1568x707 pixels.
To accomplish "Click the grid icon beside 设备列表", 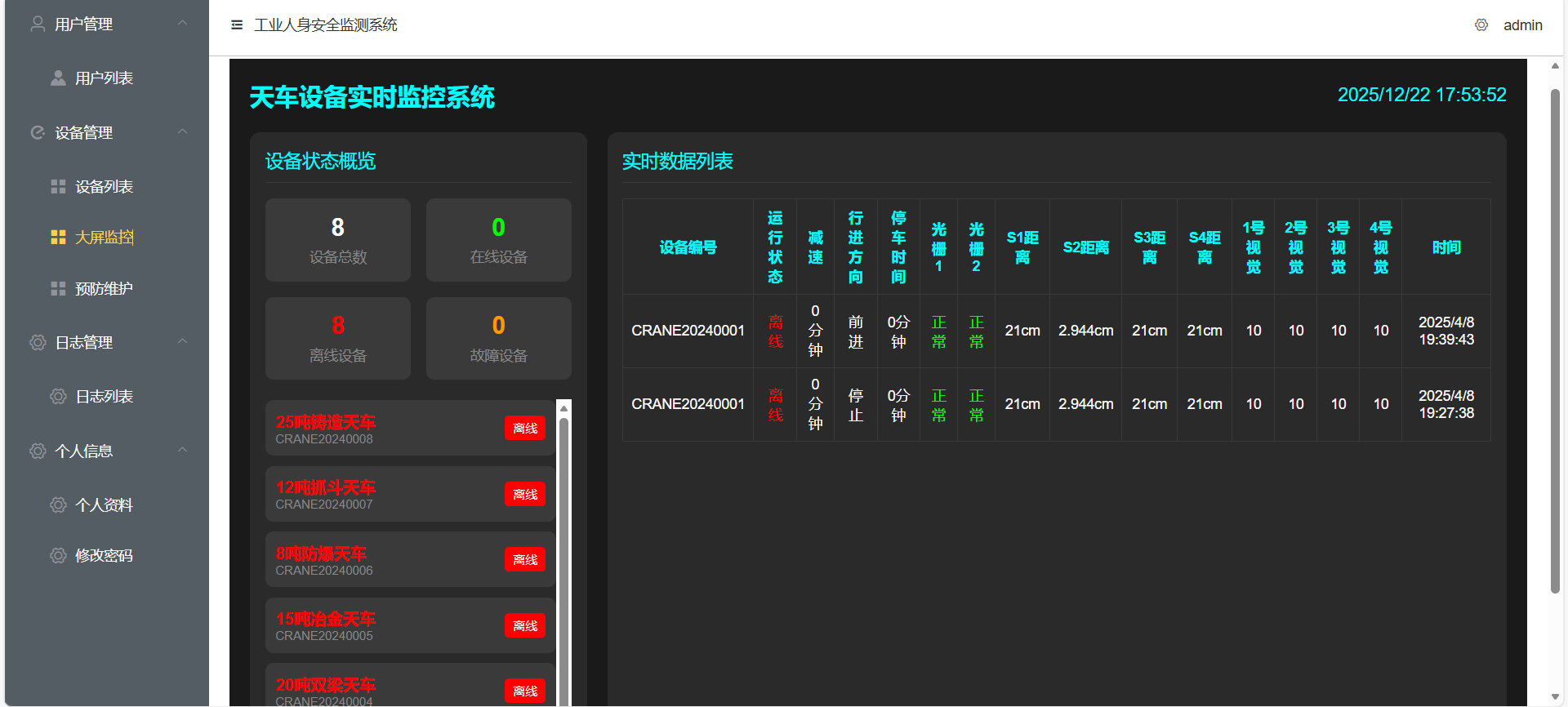I will tap(58, 187).
